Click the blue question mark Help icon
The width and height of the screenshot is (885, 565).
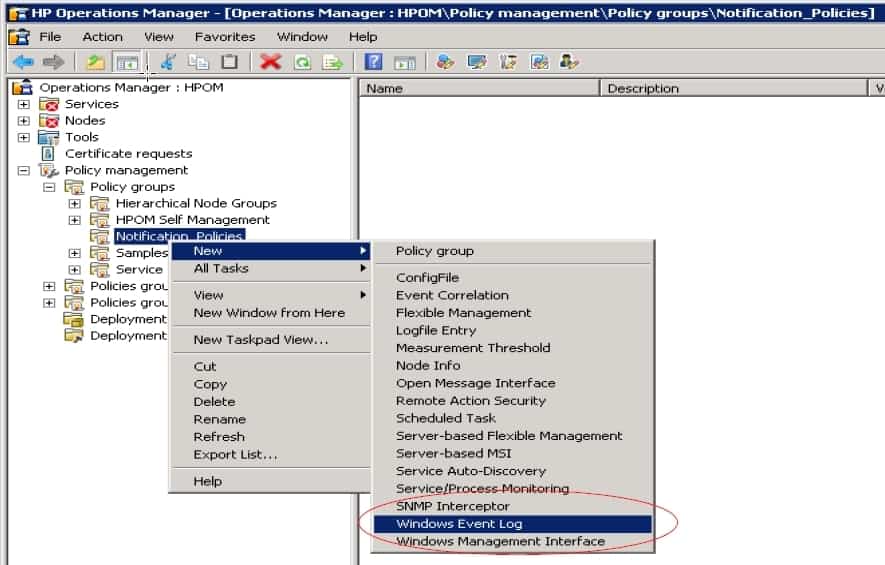pyautogui.click(x=374, y=62)
